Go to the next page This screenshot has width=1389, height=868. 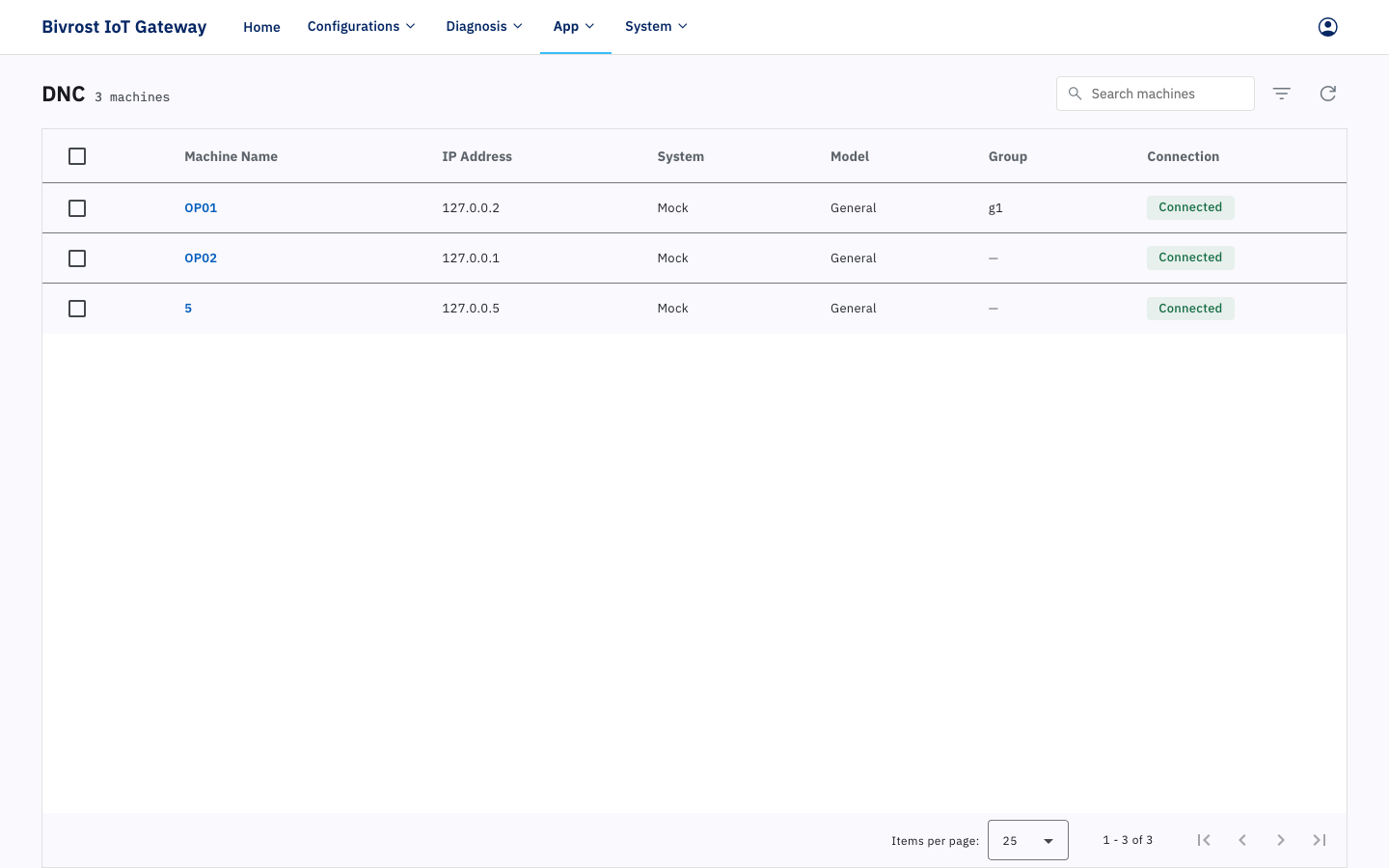1281,840
